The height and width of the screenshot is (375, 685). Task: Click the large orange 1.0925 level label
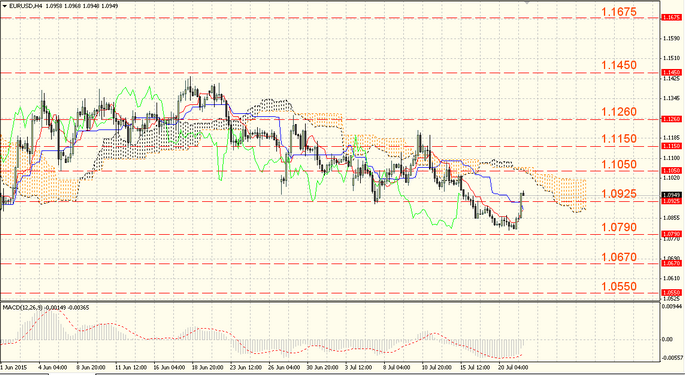tap(619, 194)
